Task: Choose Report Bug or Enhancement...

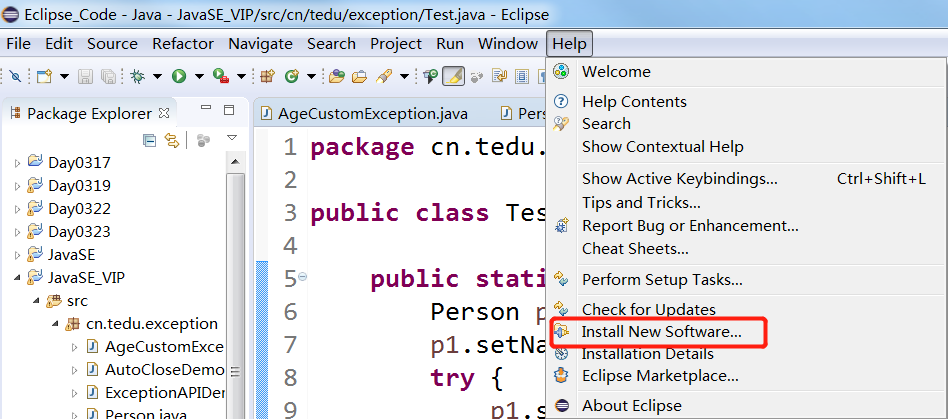Action: [x=747, y=226]
